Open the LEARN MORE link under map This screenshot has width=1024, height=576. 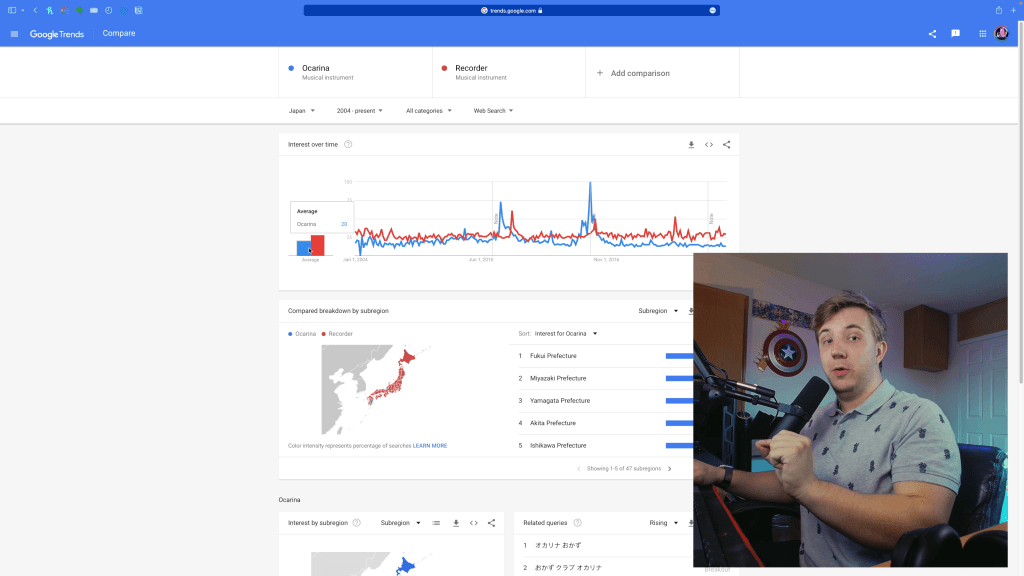pos(430,446)
